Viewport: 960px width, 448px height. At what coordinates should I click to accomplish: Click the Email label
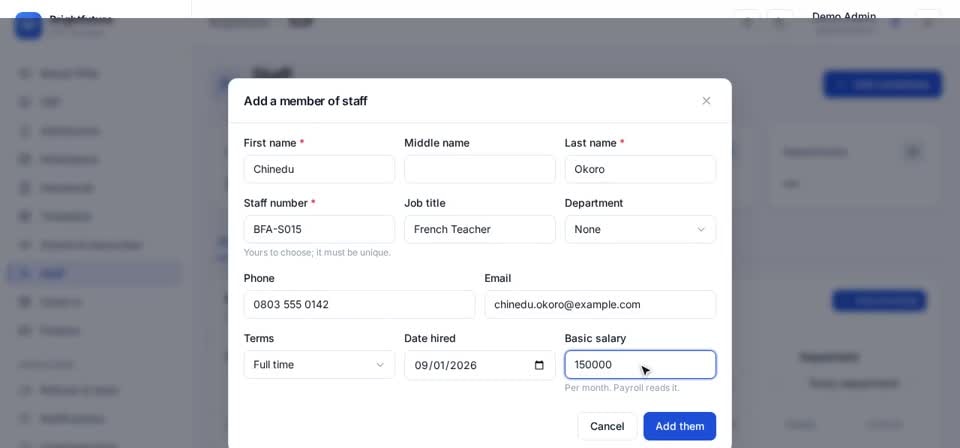(x=497, y=278)
